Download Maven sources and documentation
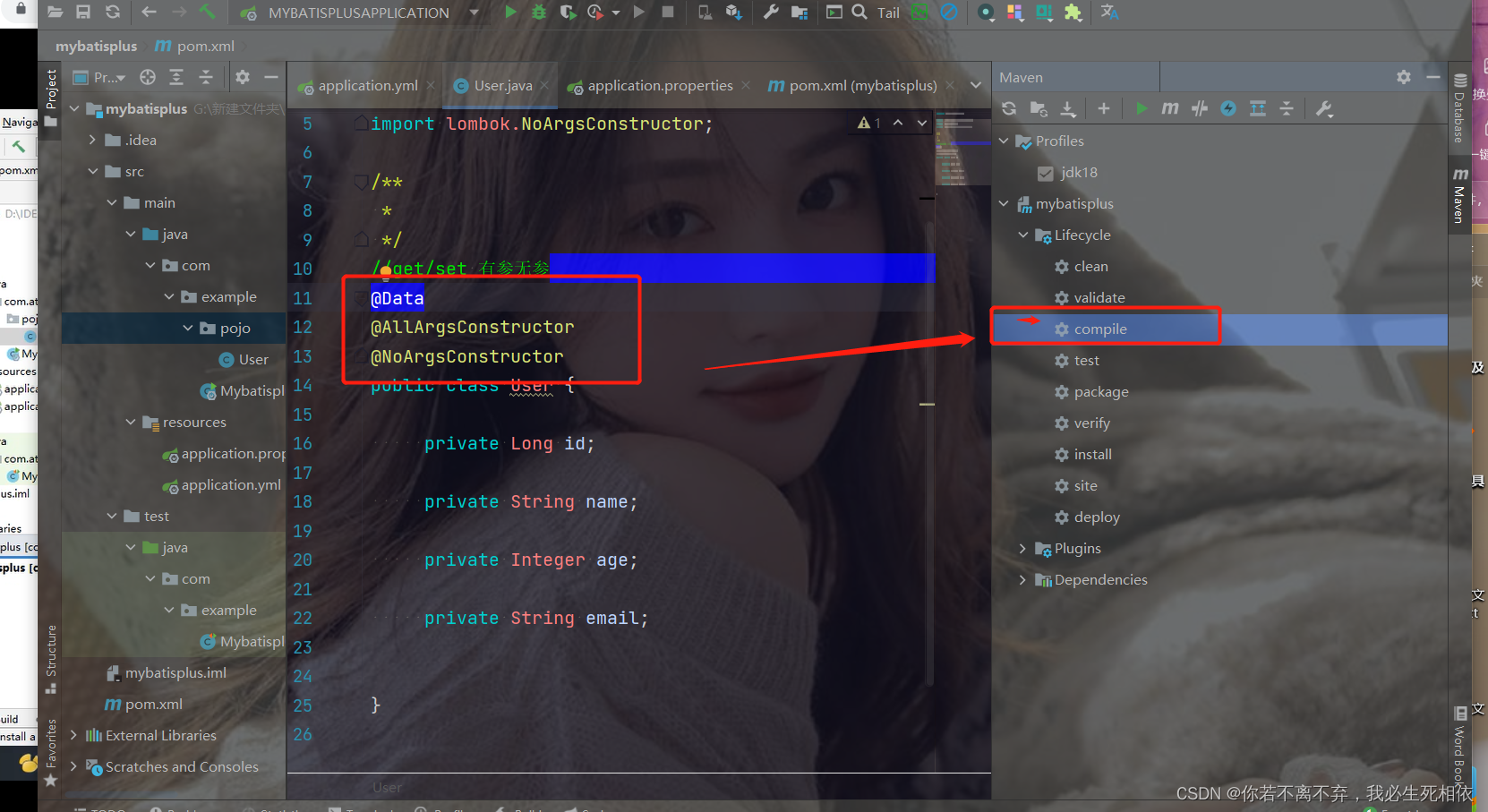 (x=1068, y=108)
